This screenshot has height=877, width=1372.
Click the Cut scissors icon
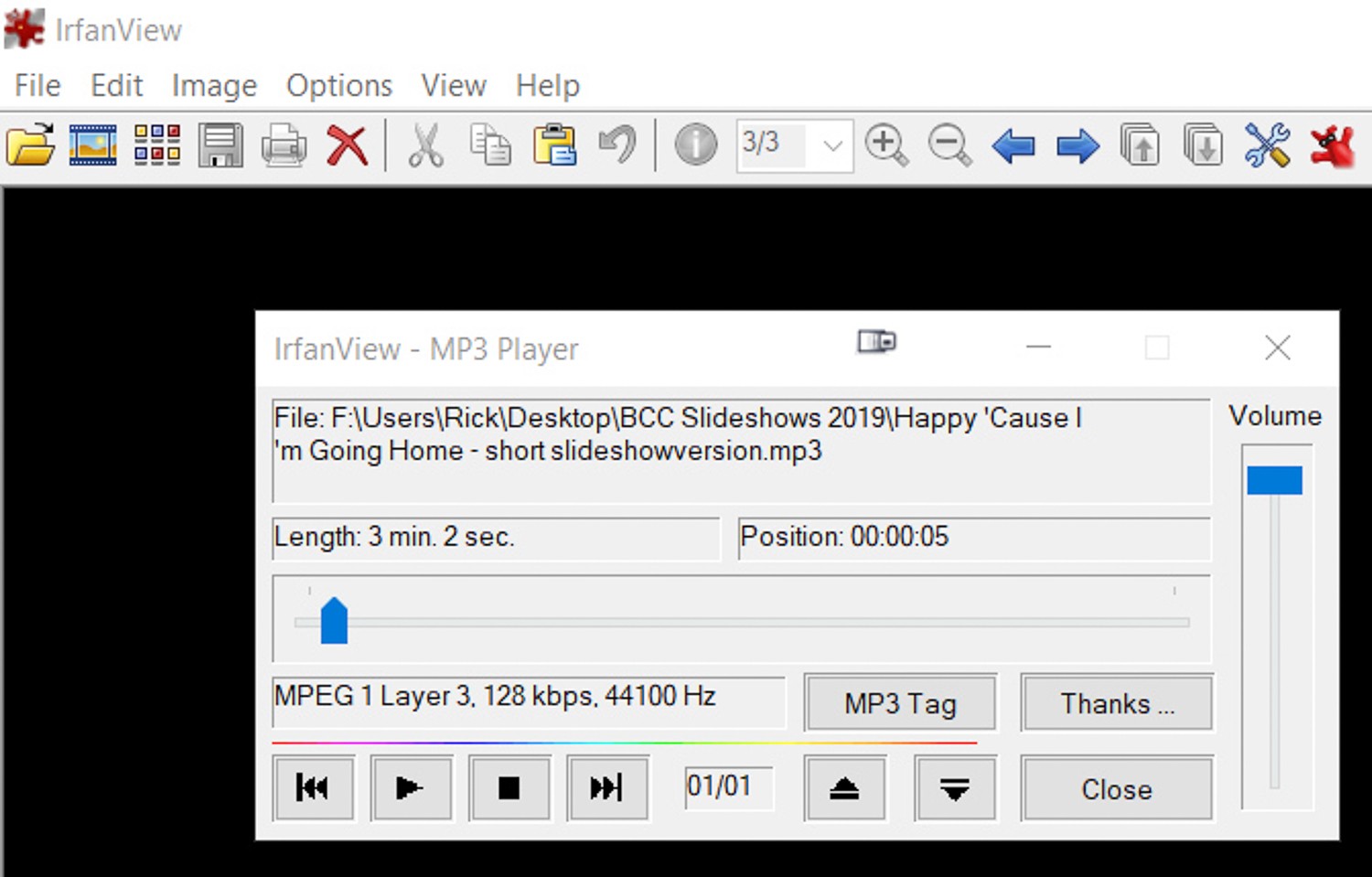425,145
